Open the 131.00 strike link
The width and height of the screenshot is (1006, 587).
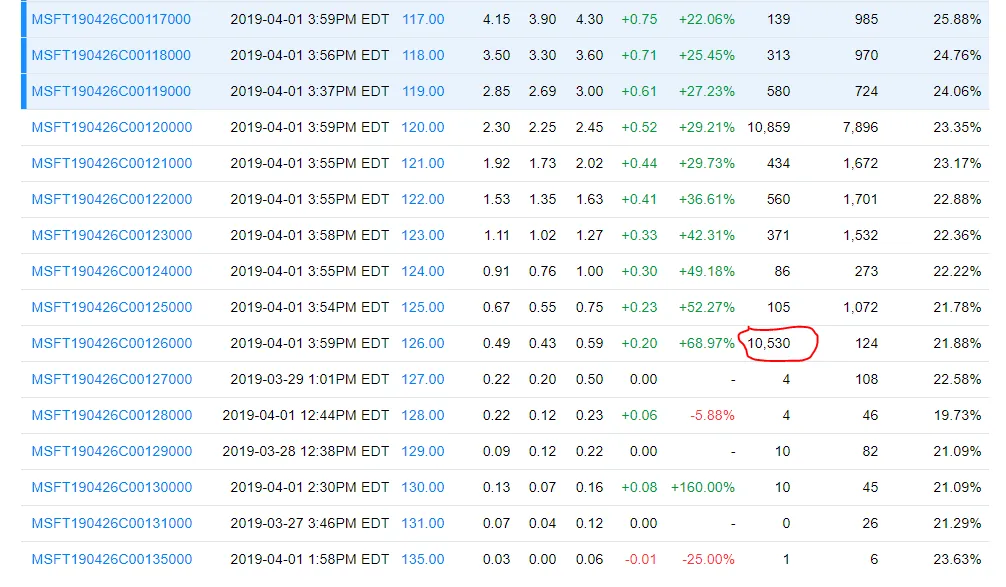[x=423, y=523]
